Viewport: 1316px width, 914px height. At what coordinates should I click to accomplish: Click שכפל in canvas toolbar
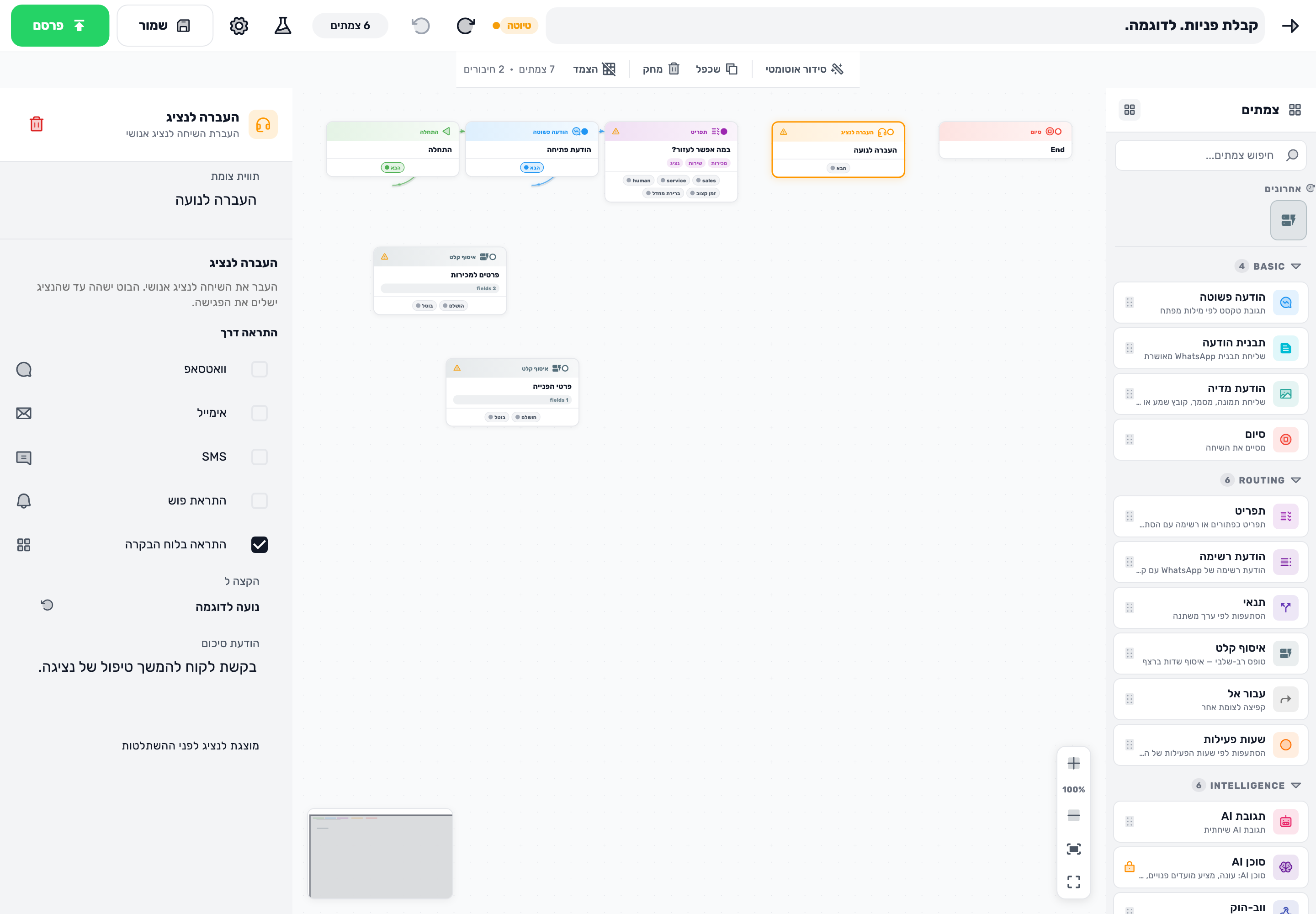(716, 69)
